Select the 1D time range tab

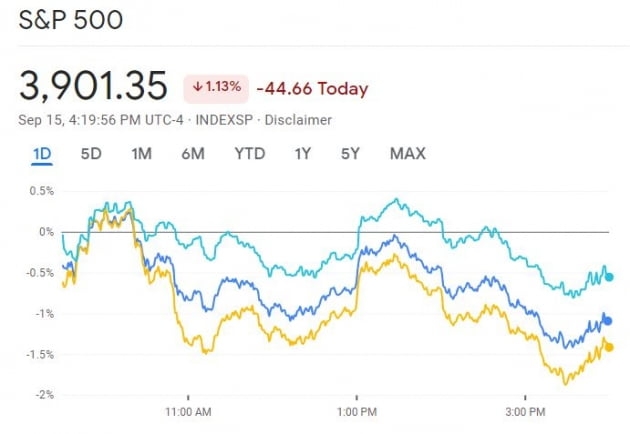pyautogui.click(x=42, y=153)
